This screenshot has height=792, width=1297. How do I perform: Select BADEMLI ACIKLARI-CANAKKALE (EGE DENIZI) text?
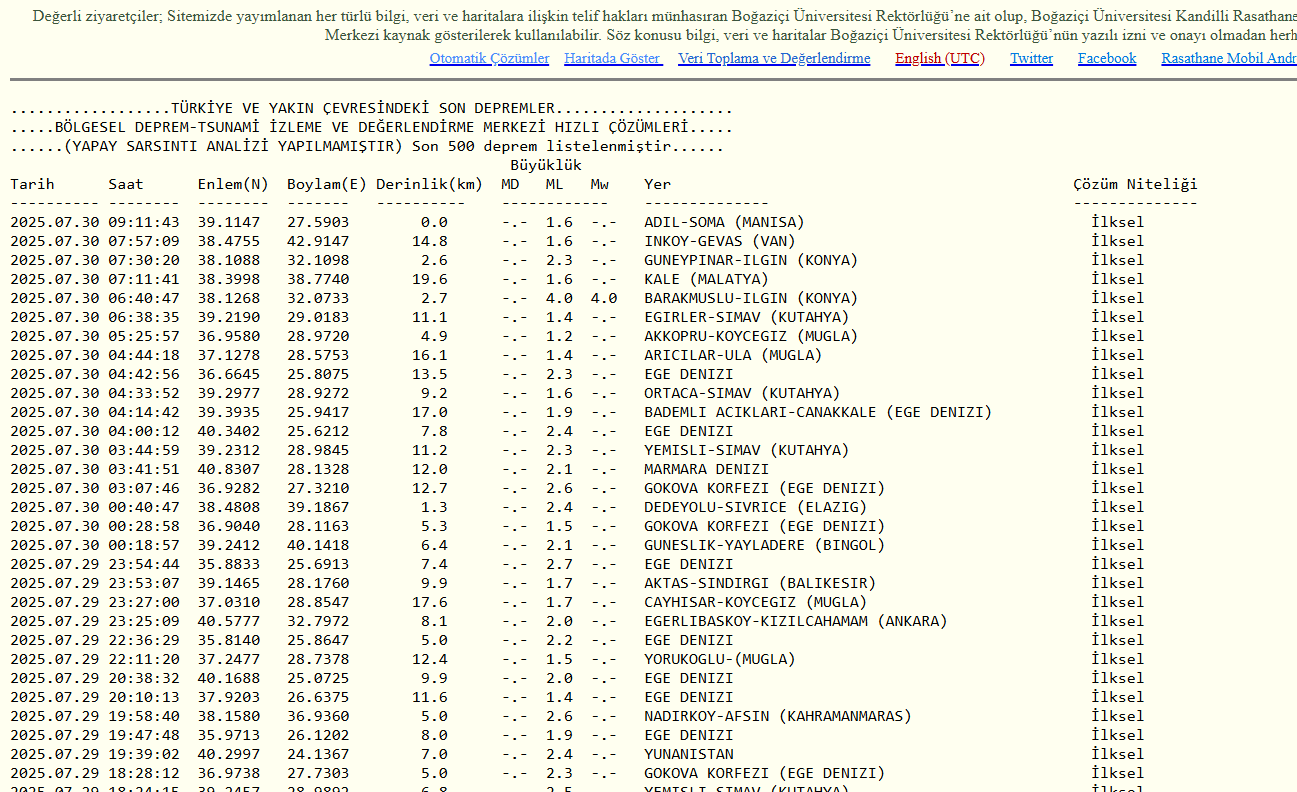click(x=818, y=412)
